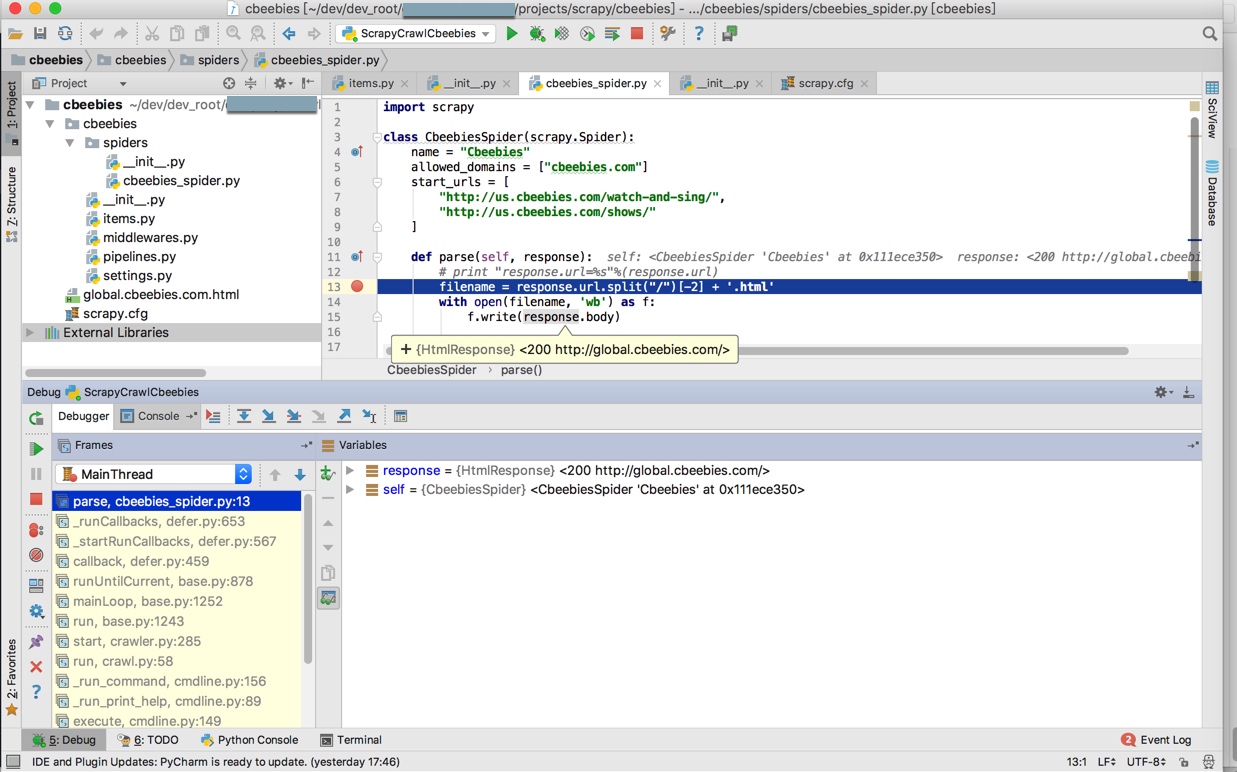1237x772 pixels.
Task: Click the Search Everywhere magnifier icon
Action: [1210, 34]
